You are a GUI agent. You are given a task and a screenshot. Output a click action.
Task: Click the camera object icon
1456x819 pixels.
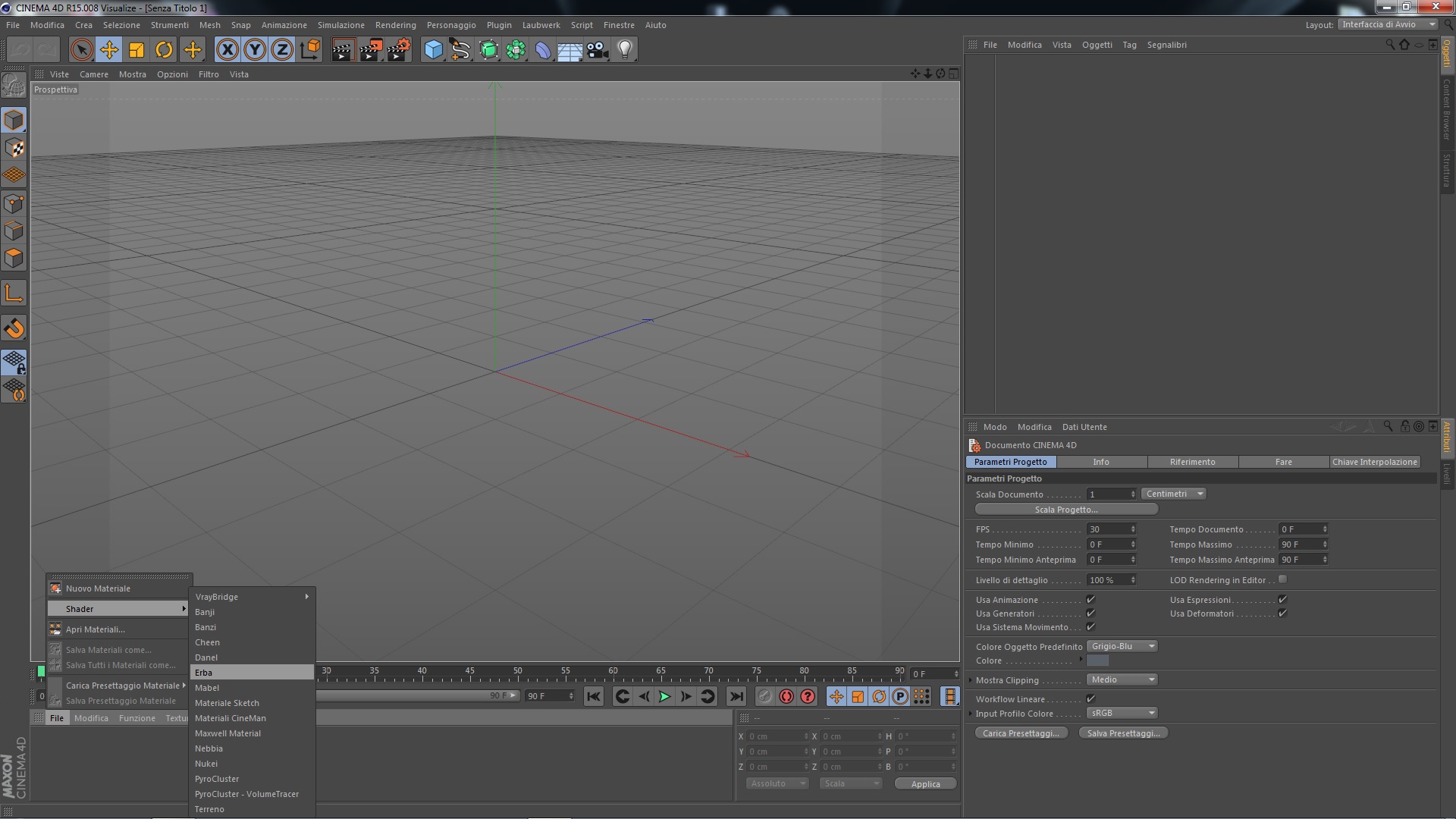(598, 50)
